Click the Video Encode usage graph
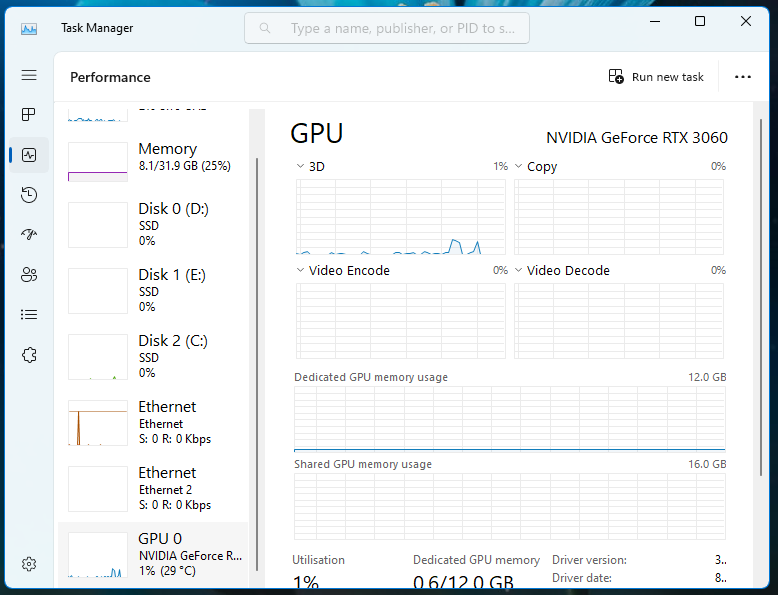Screen dimensions: 778x595 [x=400, y=321]
